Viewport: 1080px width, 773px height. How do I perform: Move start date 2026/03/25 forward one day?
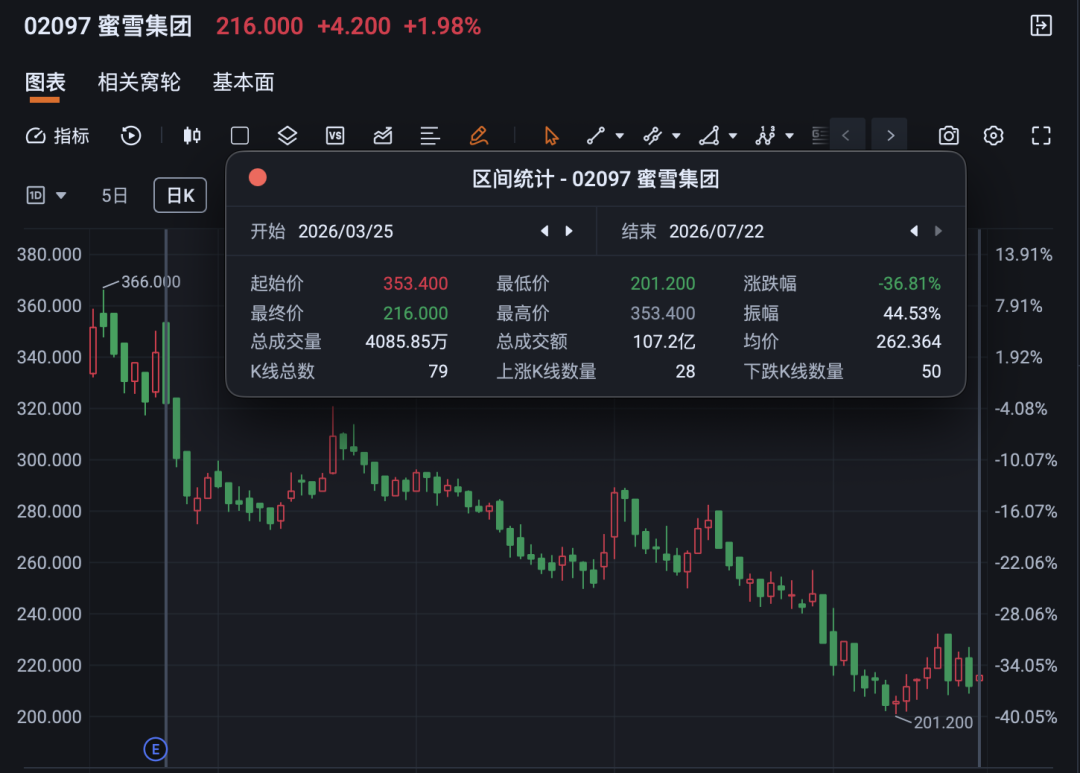[x=569, y=231]
